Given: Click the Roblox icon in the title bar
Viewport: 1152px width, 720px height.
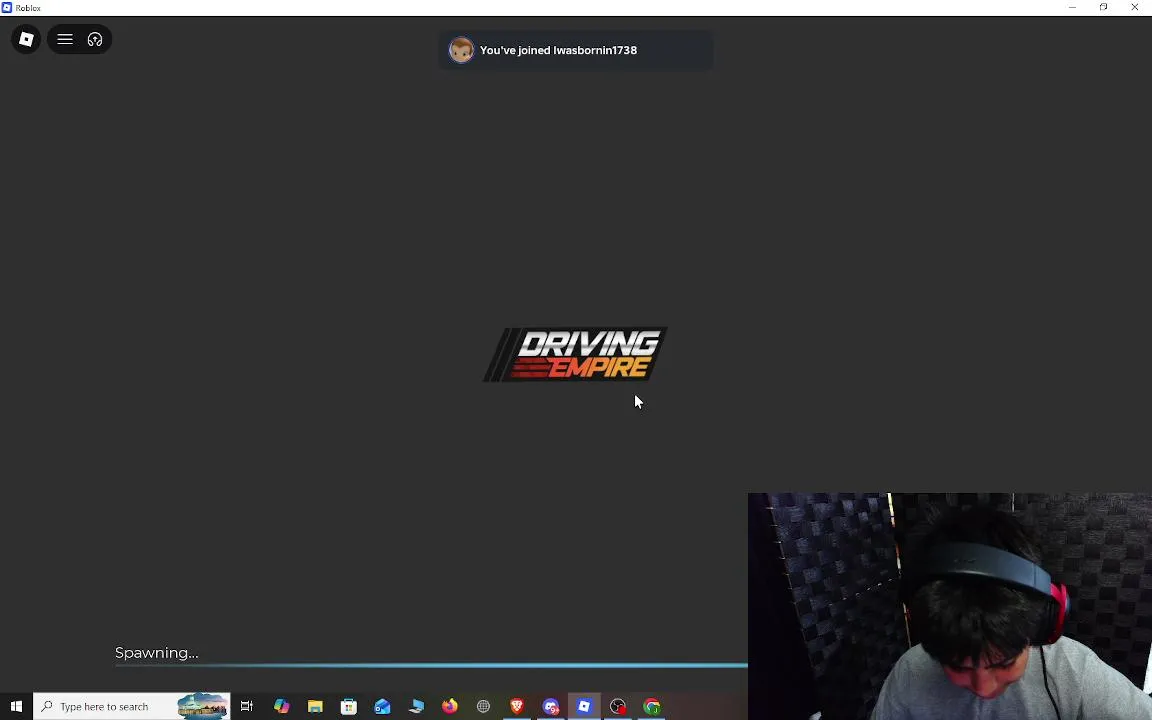Looking at the screenshot, I should (7, 7).
